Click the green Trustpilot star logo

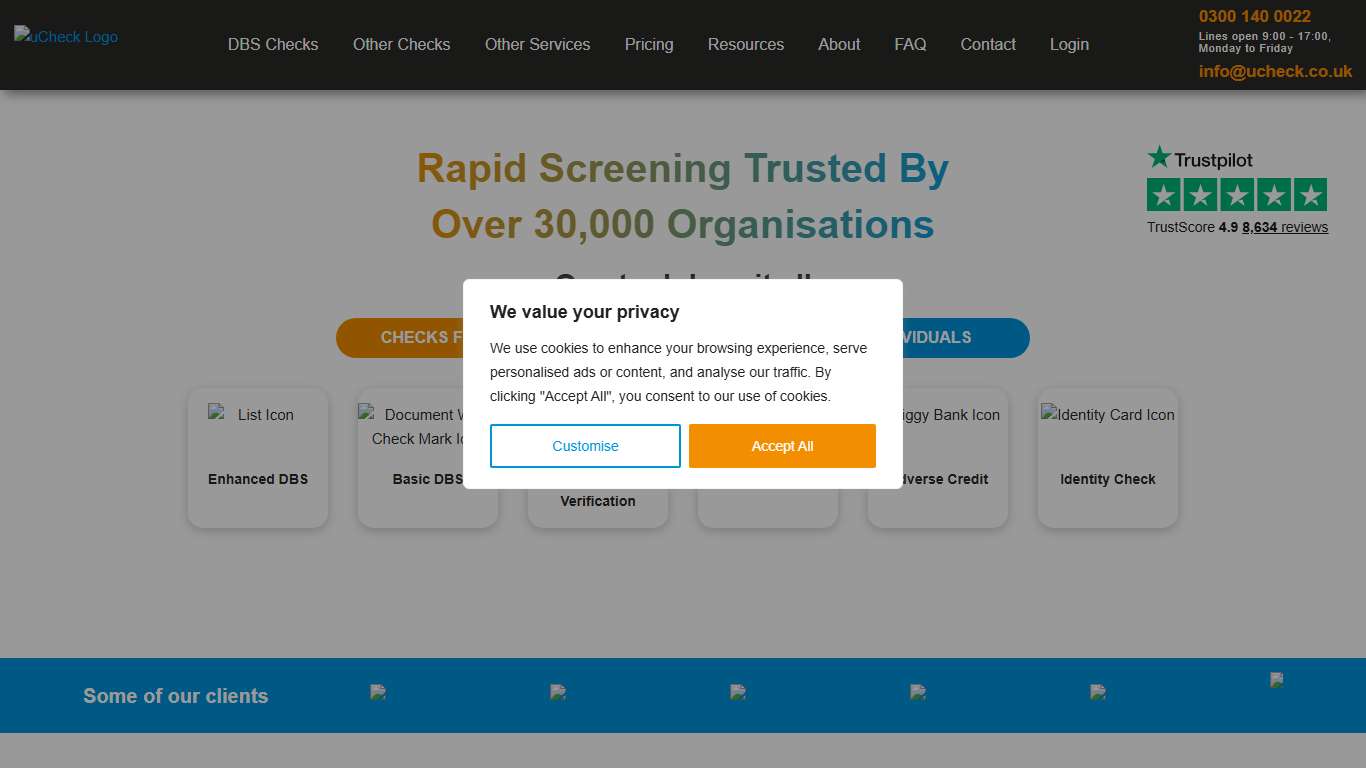[1159, 156]
